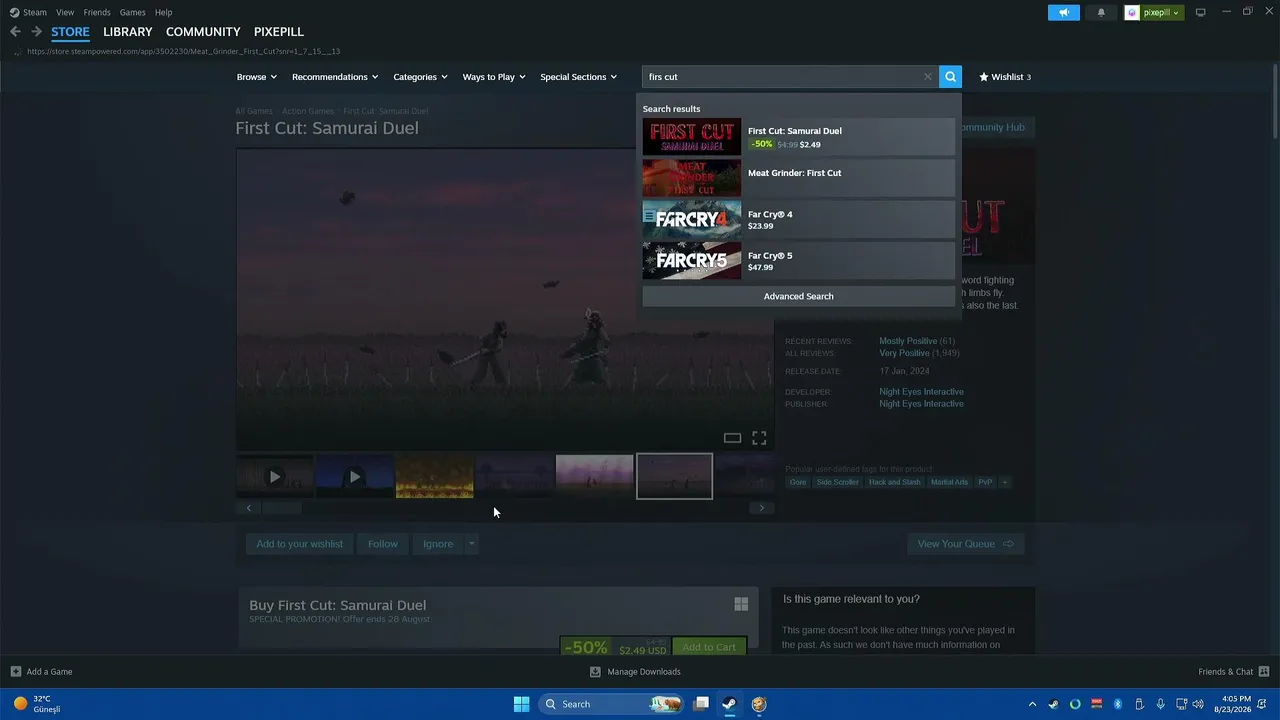Click the Advanced Search button
This screenshot has height=720, width=1280.
click(x=798, y=296)
